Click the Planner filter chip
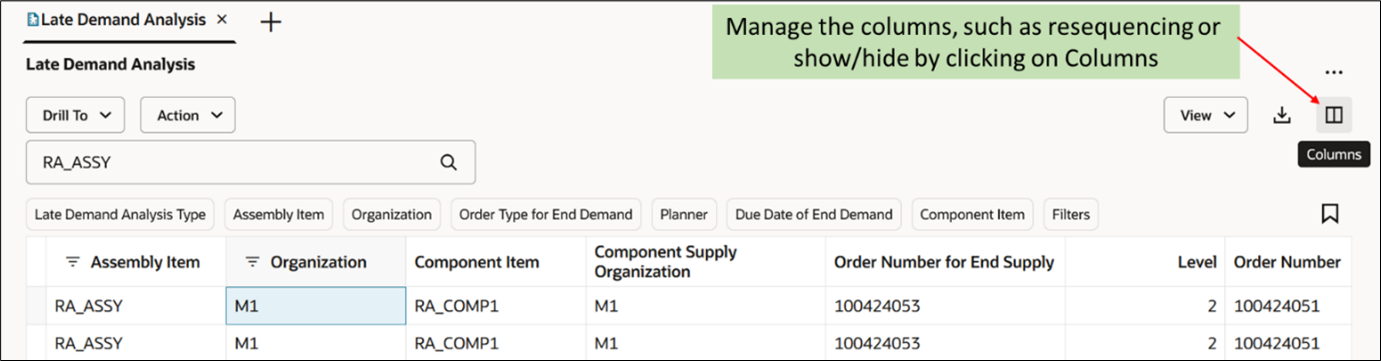This screenshot has width=1381, height=361. pyautogui.click(x=685, y=214)
